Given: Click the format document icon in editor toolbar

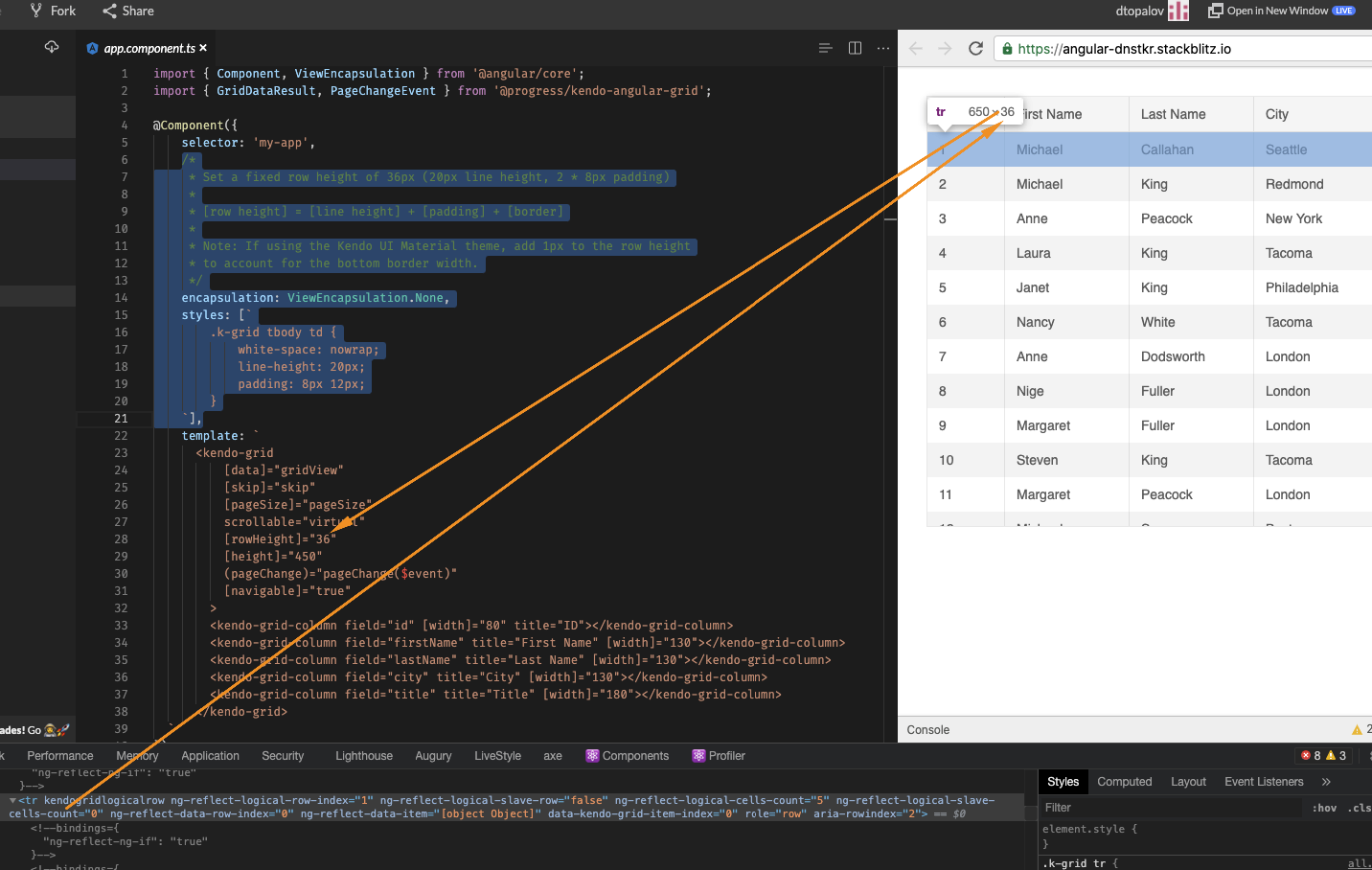Looking at the screenshot, I should (x=825, y=48).
